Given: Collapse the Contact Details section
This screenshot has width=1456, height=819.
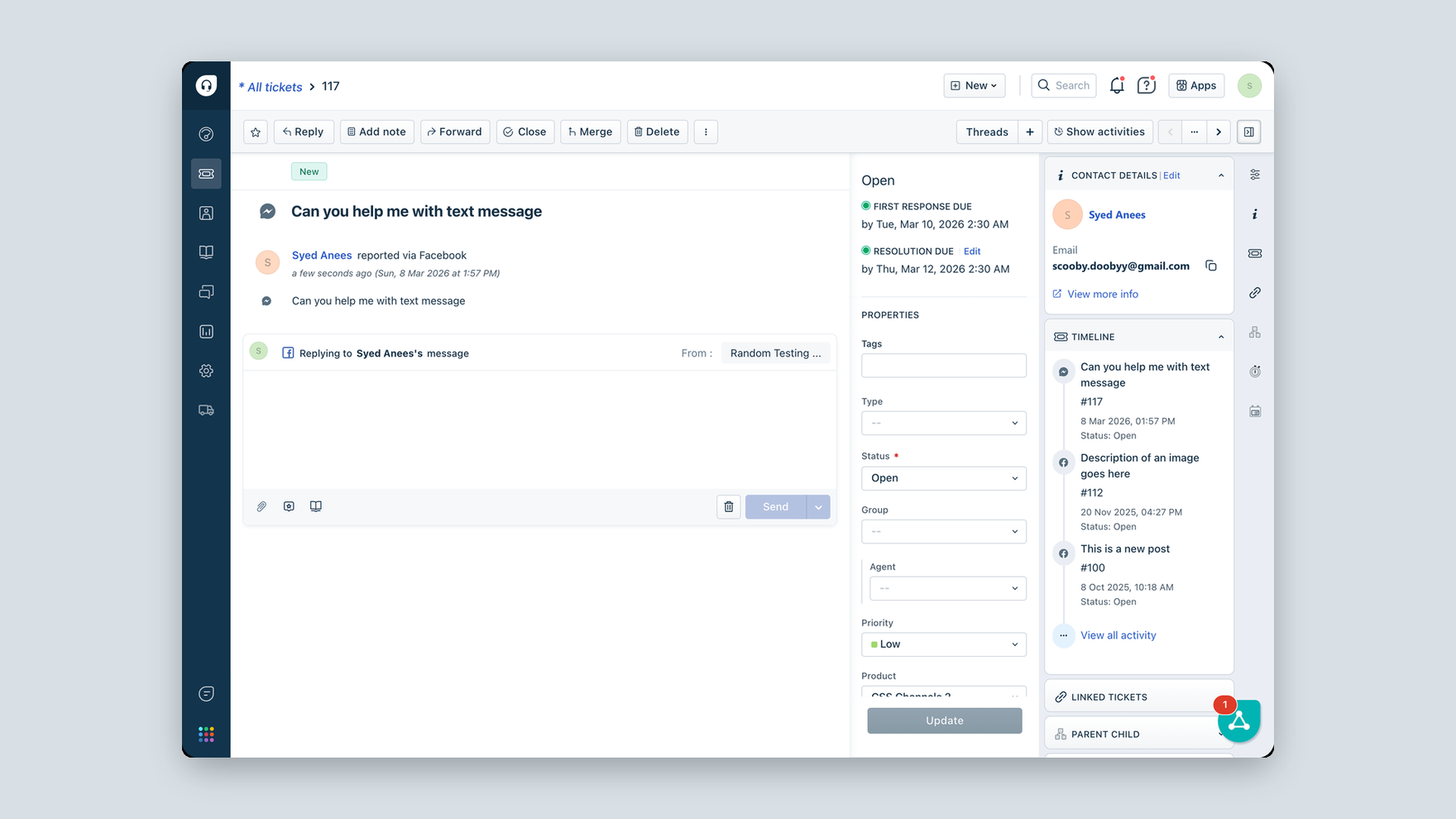Looking at the screenshot, I should 1221,175.
